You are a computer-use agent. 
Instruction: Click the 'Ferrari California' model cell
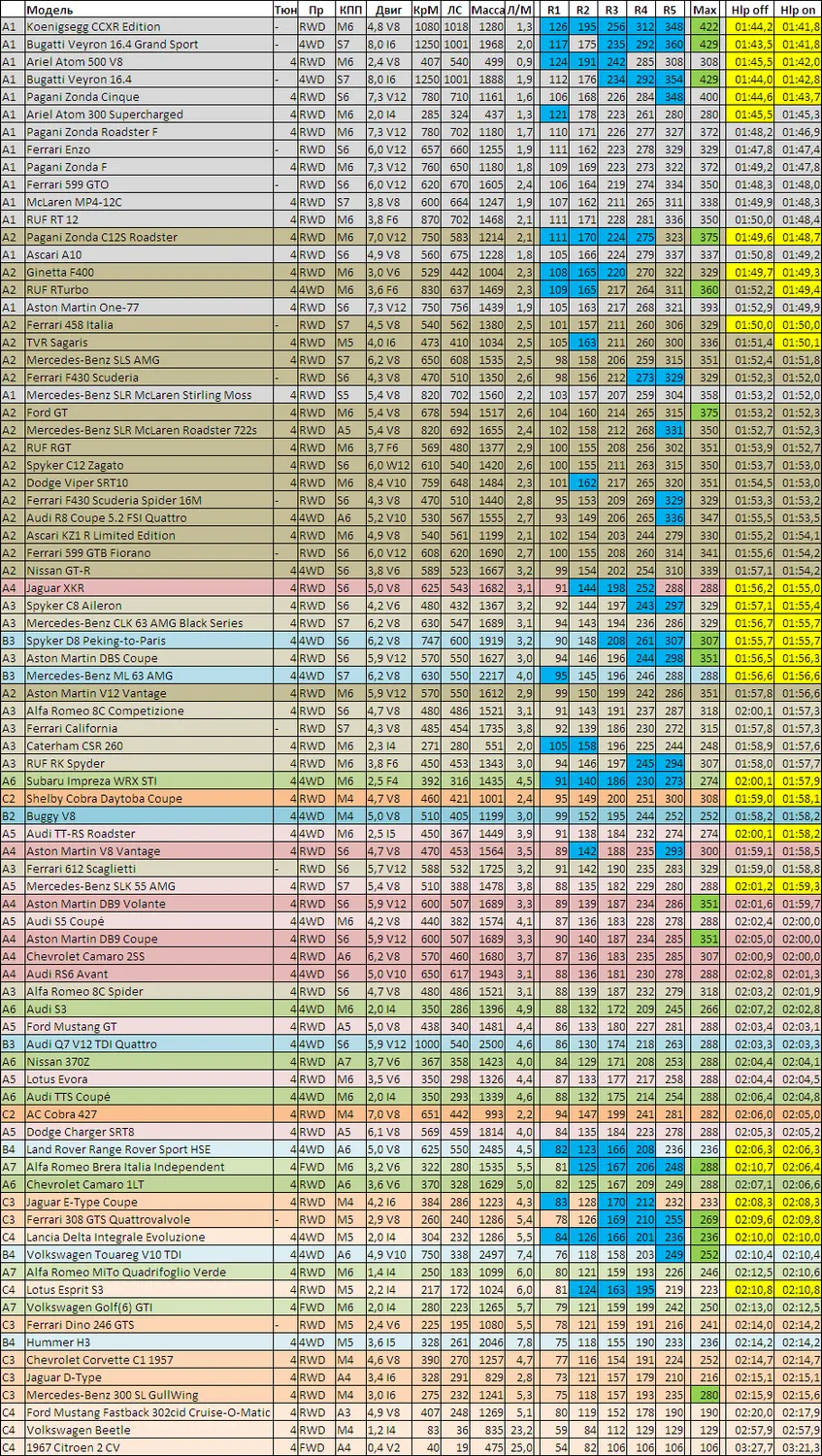tap(148, 728)
